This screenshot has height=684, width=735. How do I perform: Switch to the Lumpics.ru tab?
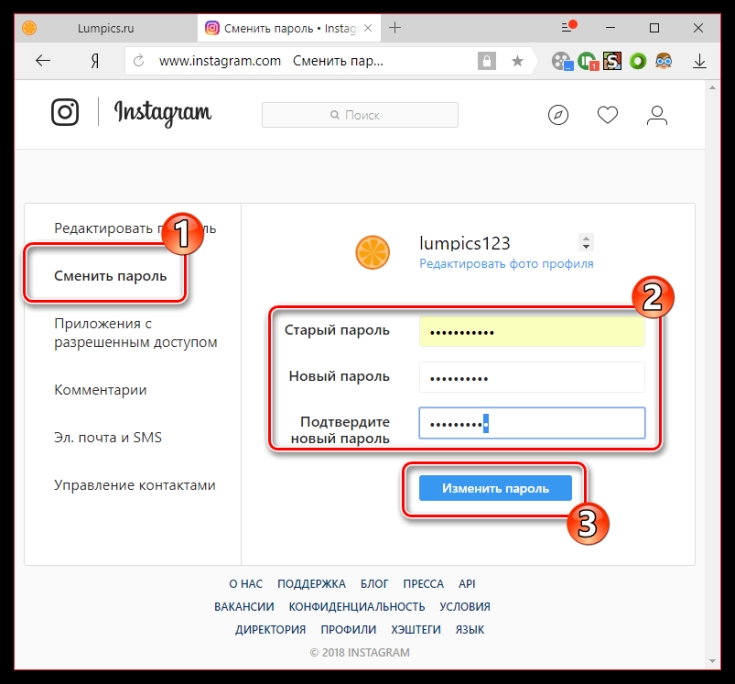click(106, 28)
